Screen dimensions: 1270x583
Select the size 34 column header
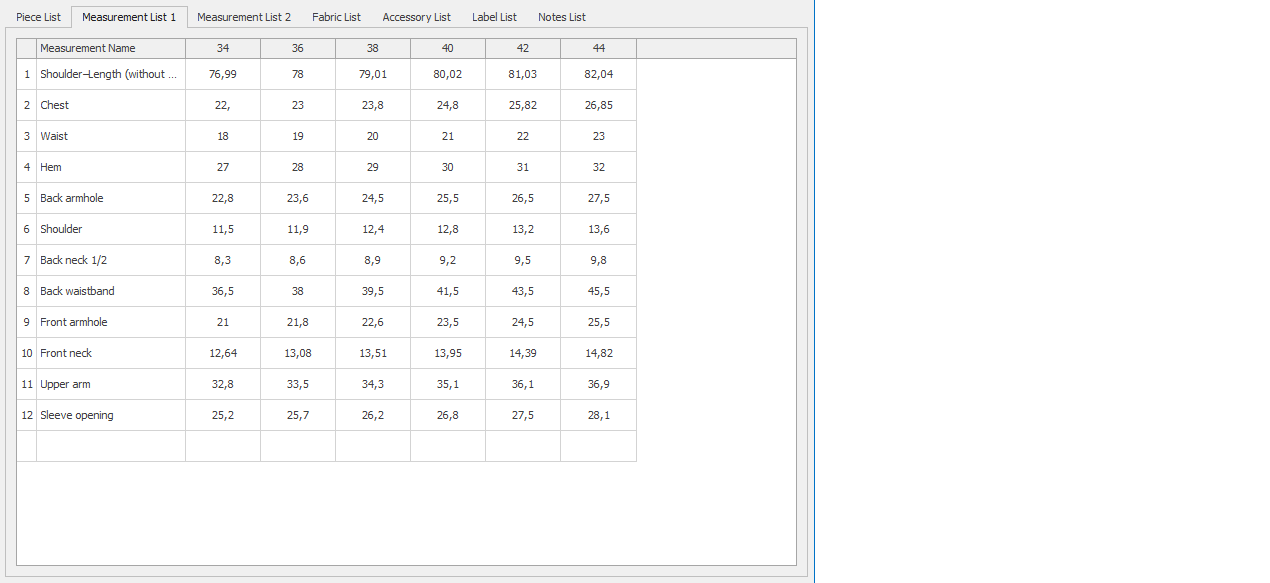click(x=223, y=48)
